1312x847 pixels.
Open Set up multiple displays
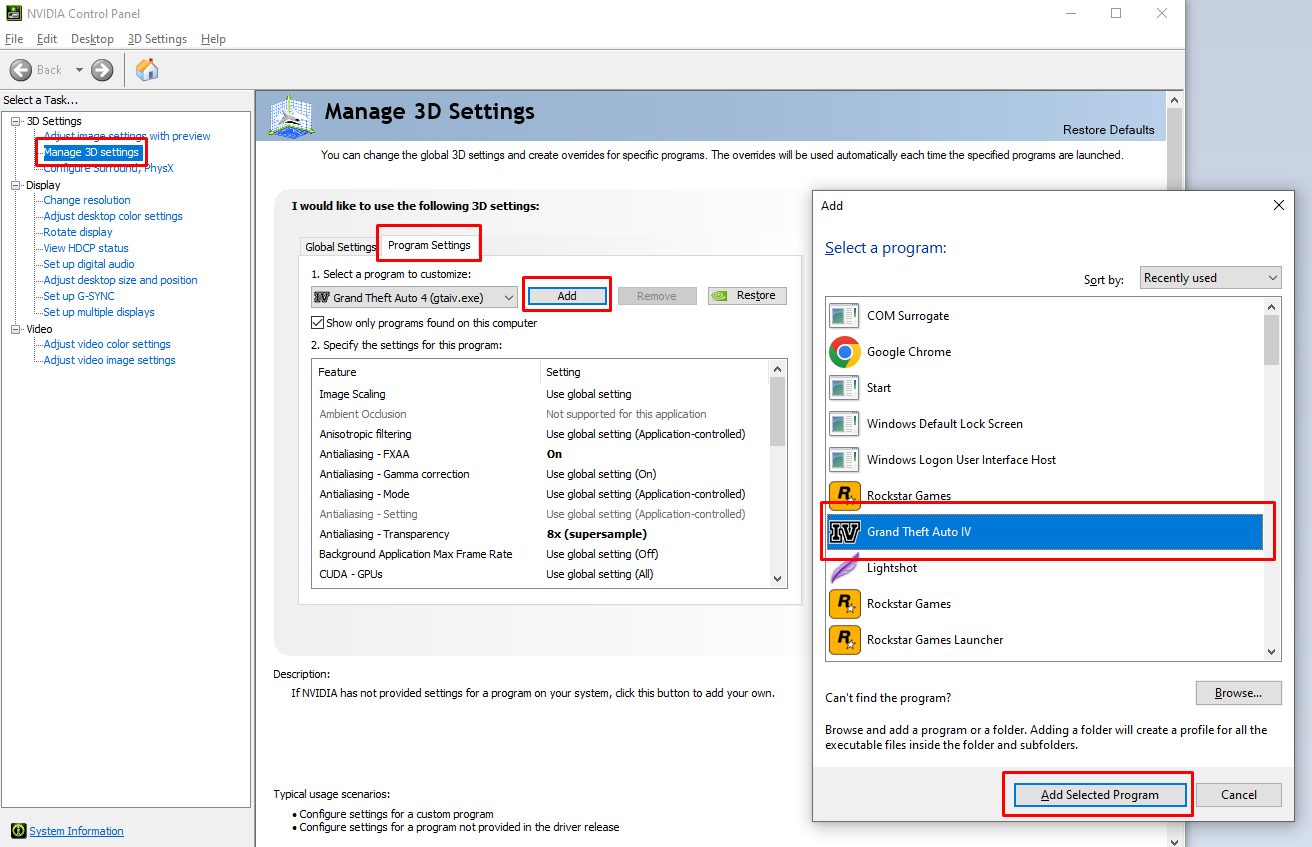click(x=99, y=312)
